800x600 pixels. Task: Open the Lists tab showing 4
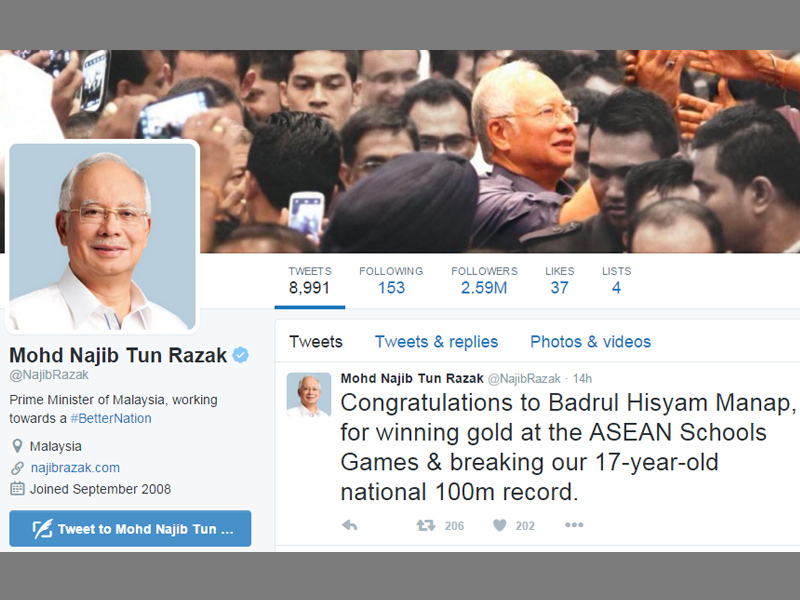(x=616, y=281)
